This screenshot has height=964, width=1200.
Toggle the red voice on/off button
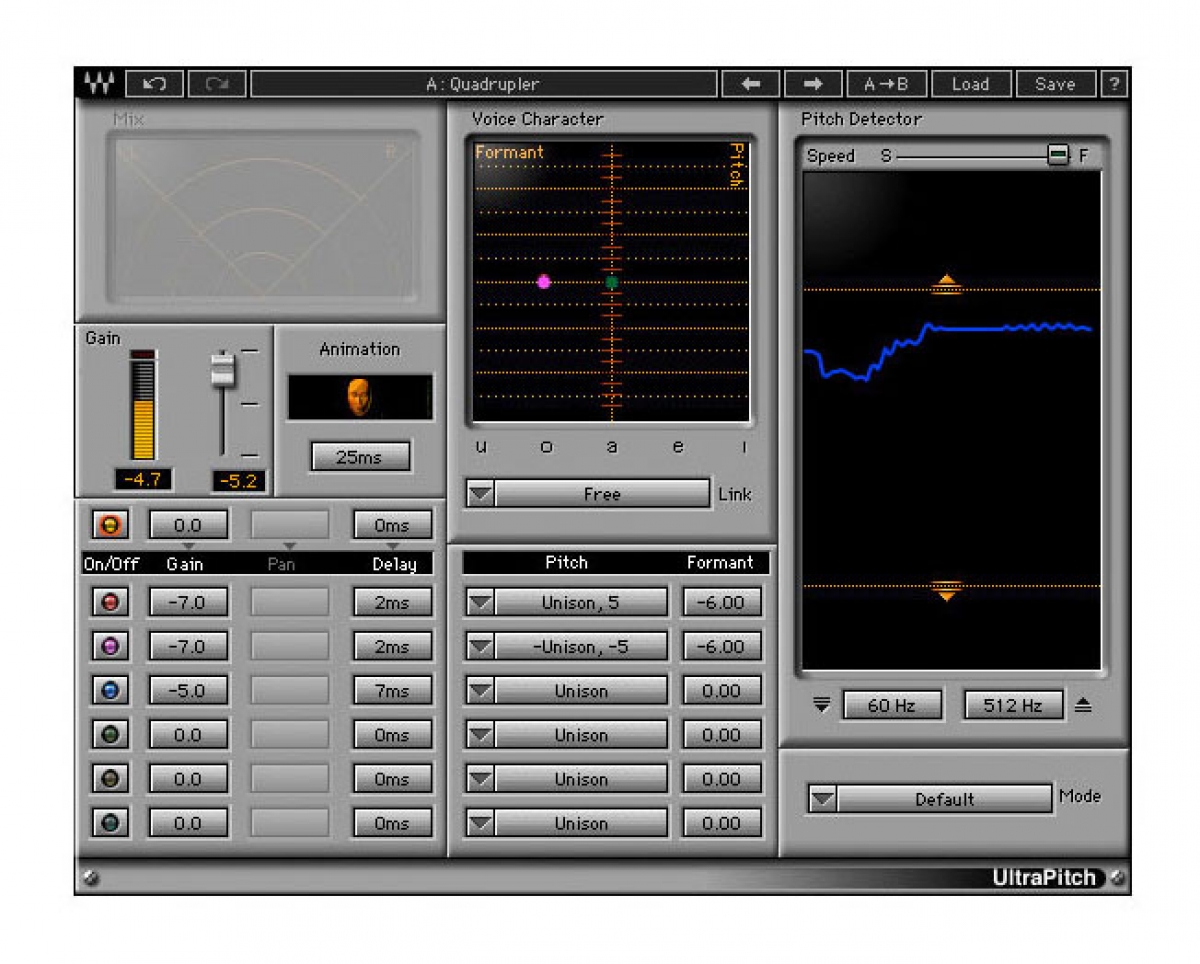point(110,602)
